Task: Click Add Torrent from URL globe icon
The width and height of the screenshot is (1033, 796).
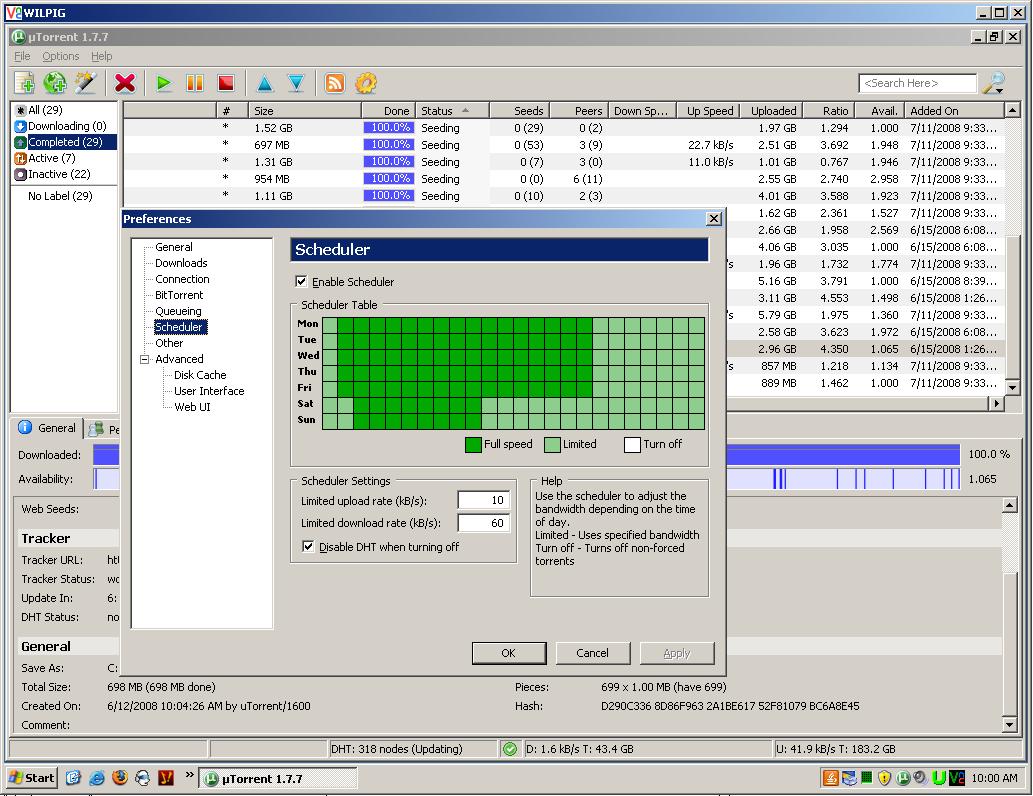Action: click(x=55, y=83)
